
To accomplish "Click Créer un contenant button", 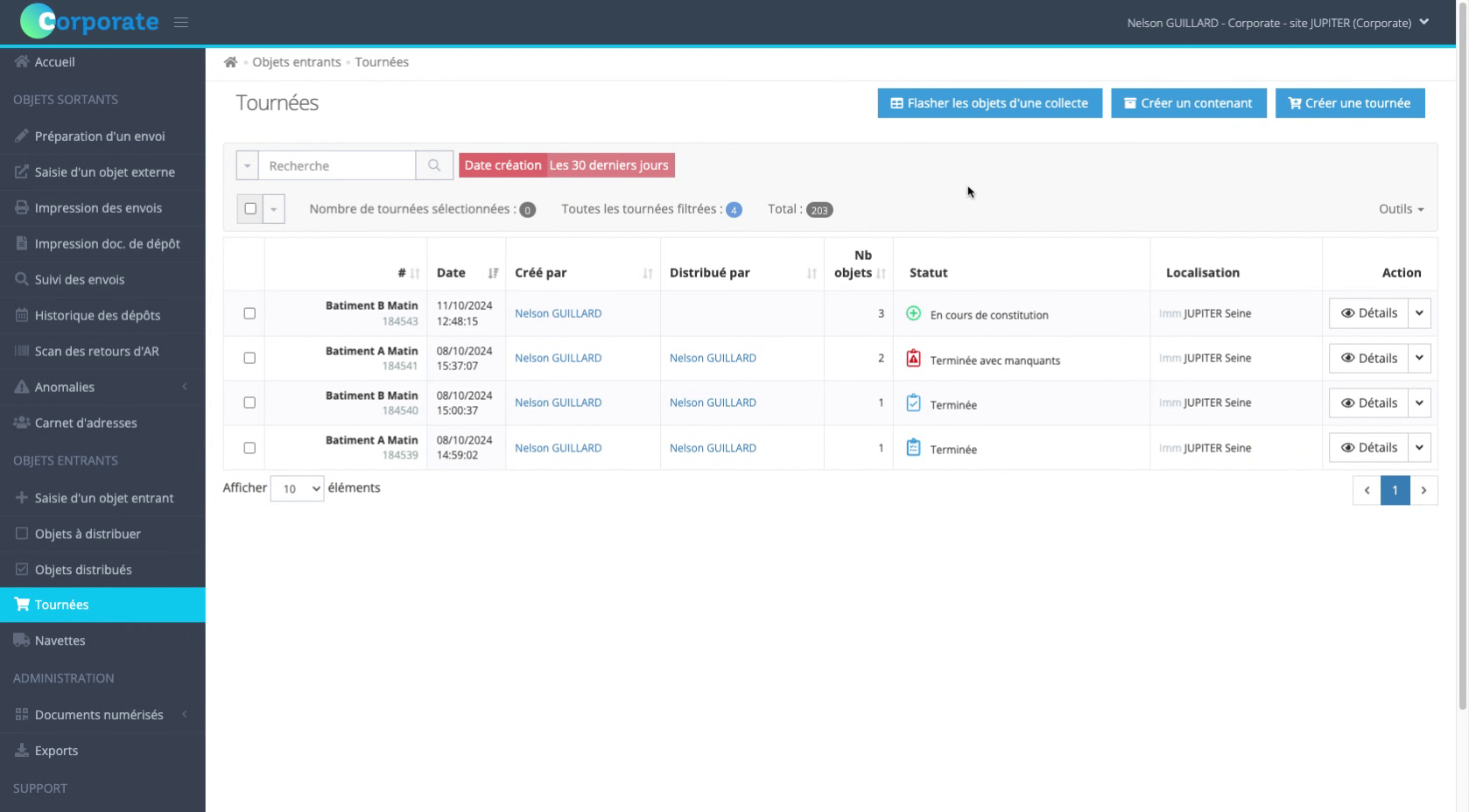I will 1188,103.
